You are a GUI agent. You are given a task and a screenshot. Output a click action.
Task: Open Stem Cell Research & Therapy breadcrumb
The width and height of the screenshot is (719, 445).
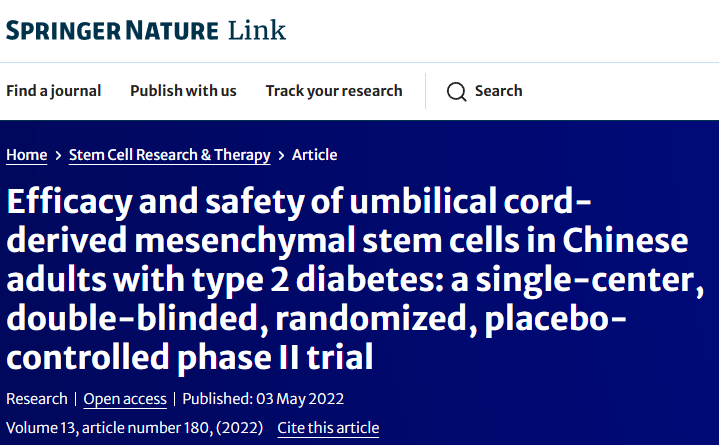click(x=169, y=155)
